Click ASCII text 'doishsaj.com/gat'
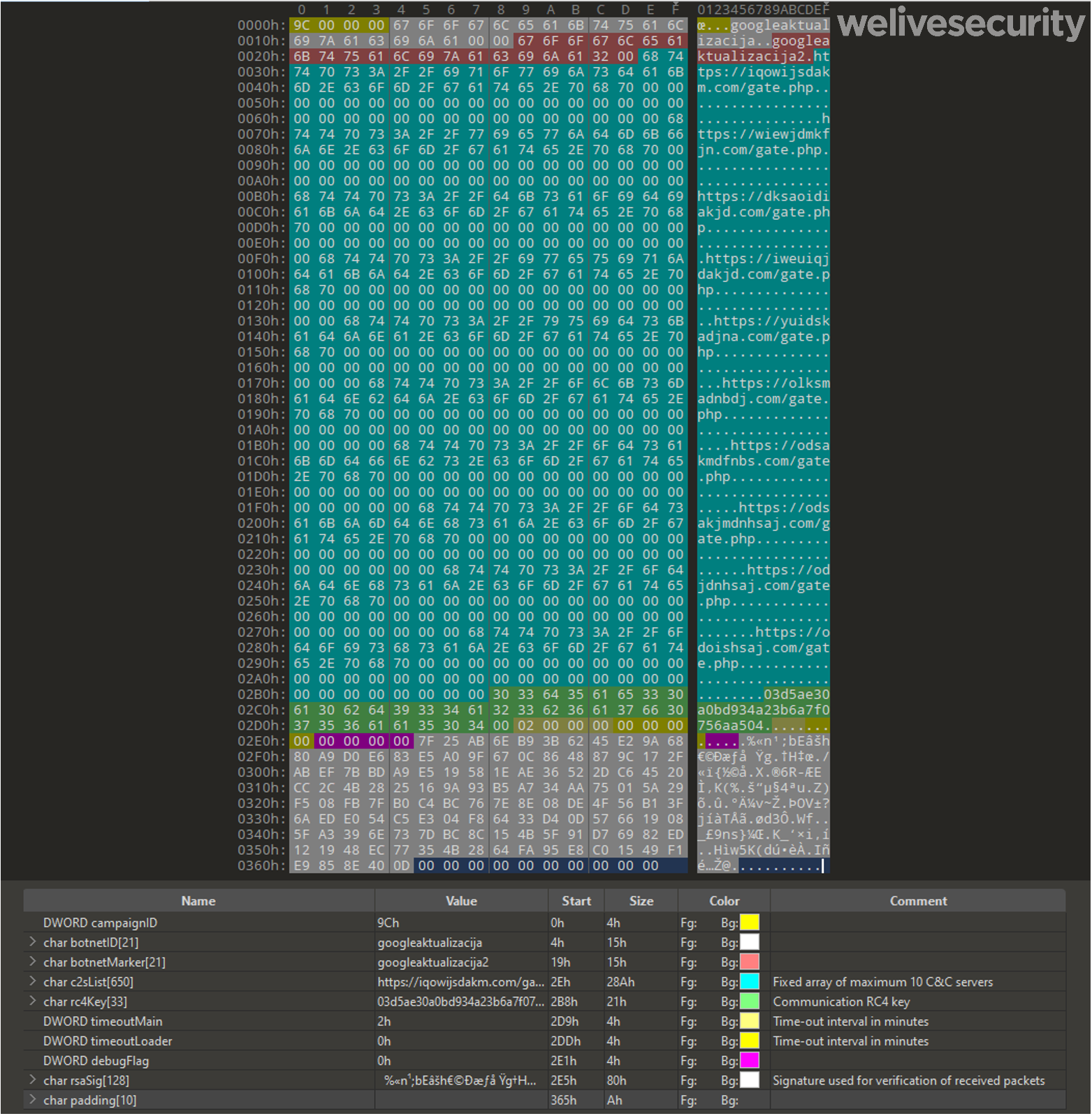This screenshot has height=1116, width=1092. tap(763, 647)
